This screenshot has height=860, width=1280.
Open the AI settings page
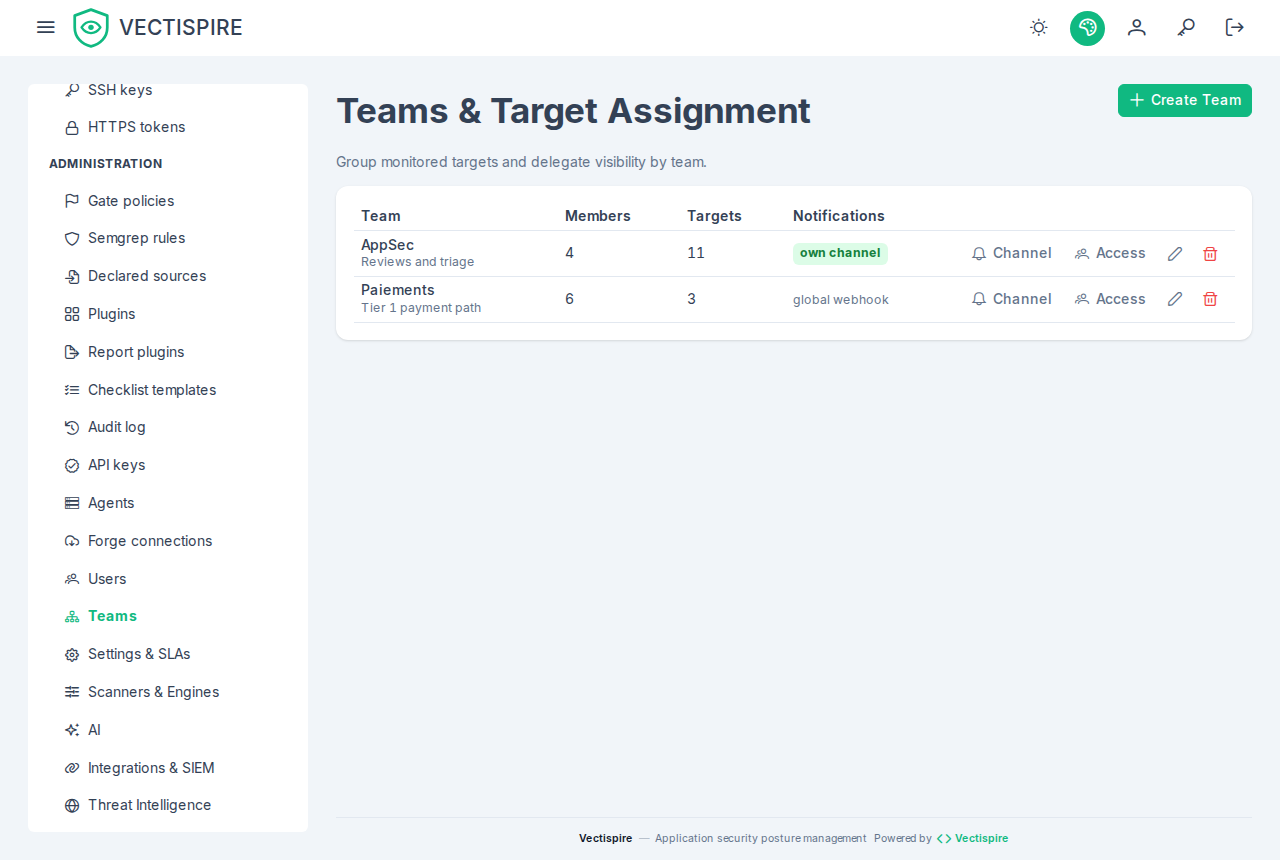point(168,730)
